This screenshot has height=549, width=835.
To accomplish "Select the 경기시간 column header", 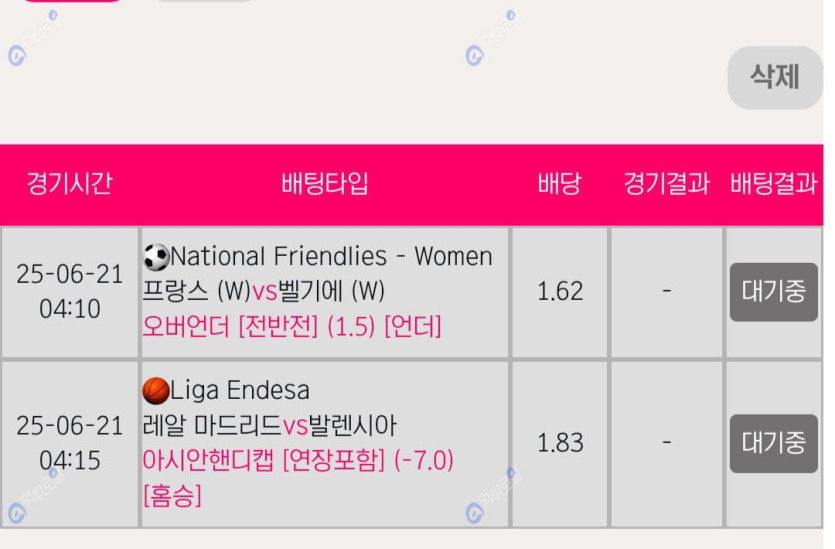I will click(69, 184).
